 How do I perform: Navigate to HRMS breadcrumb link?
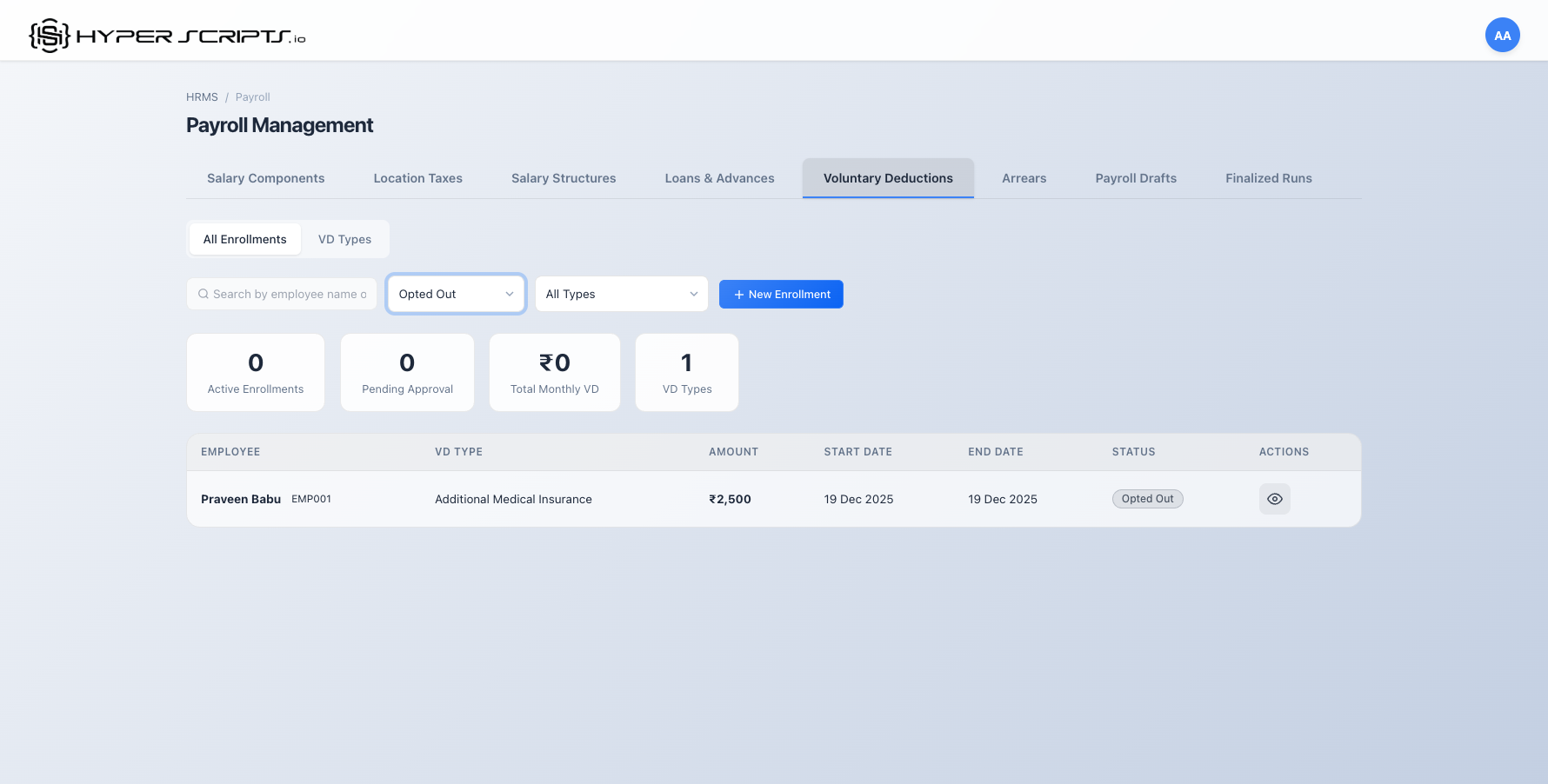202,97
